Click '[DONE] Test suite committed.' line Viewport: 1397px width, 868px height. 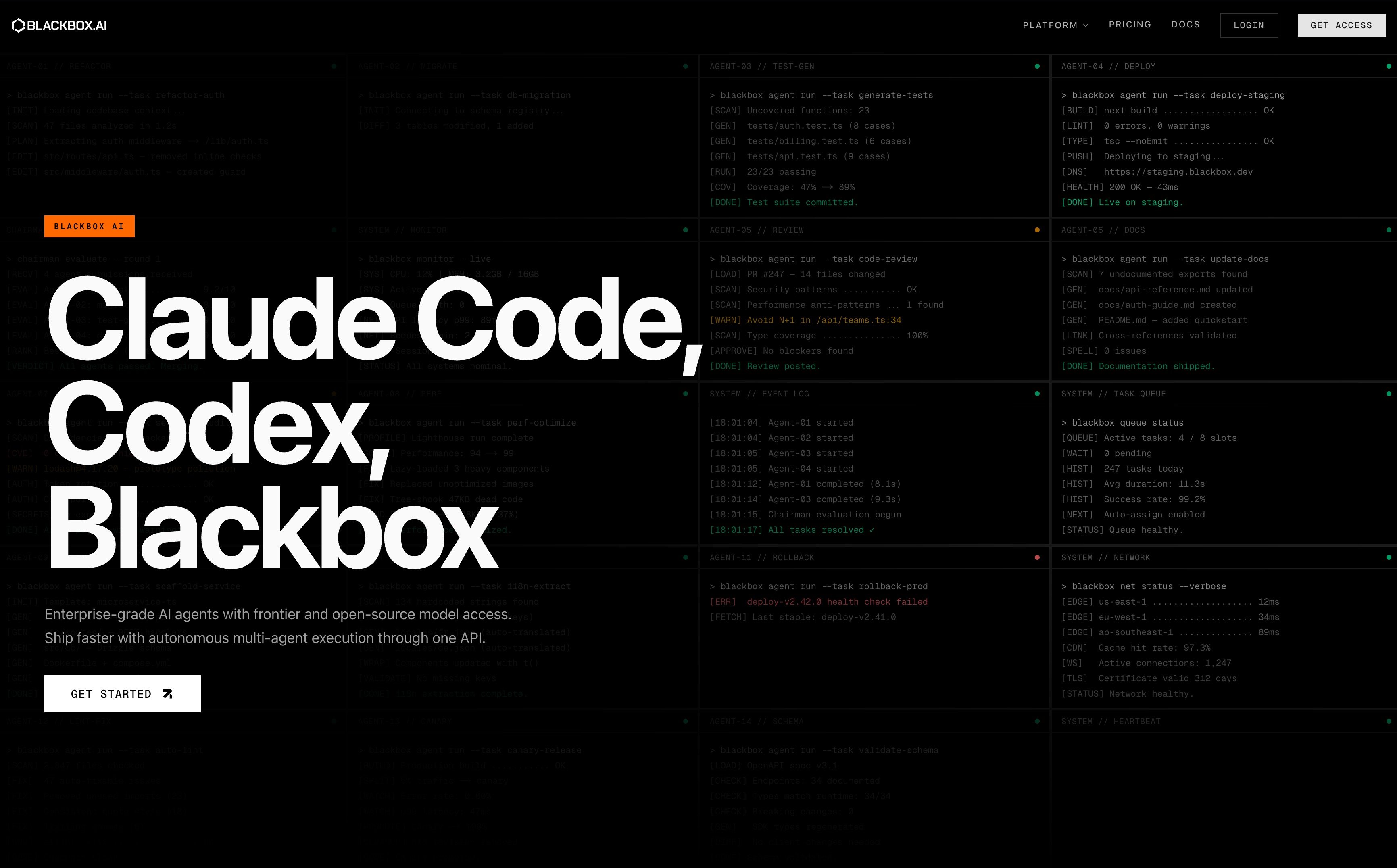click(784, 202)
